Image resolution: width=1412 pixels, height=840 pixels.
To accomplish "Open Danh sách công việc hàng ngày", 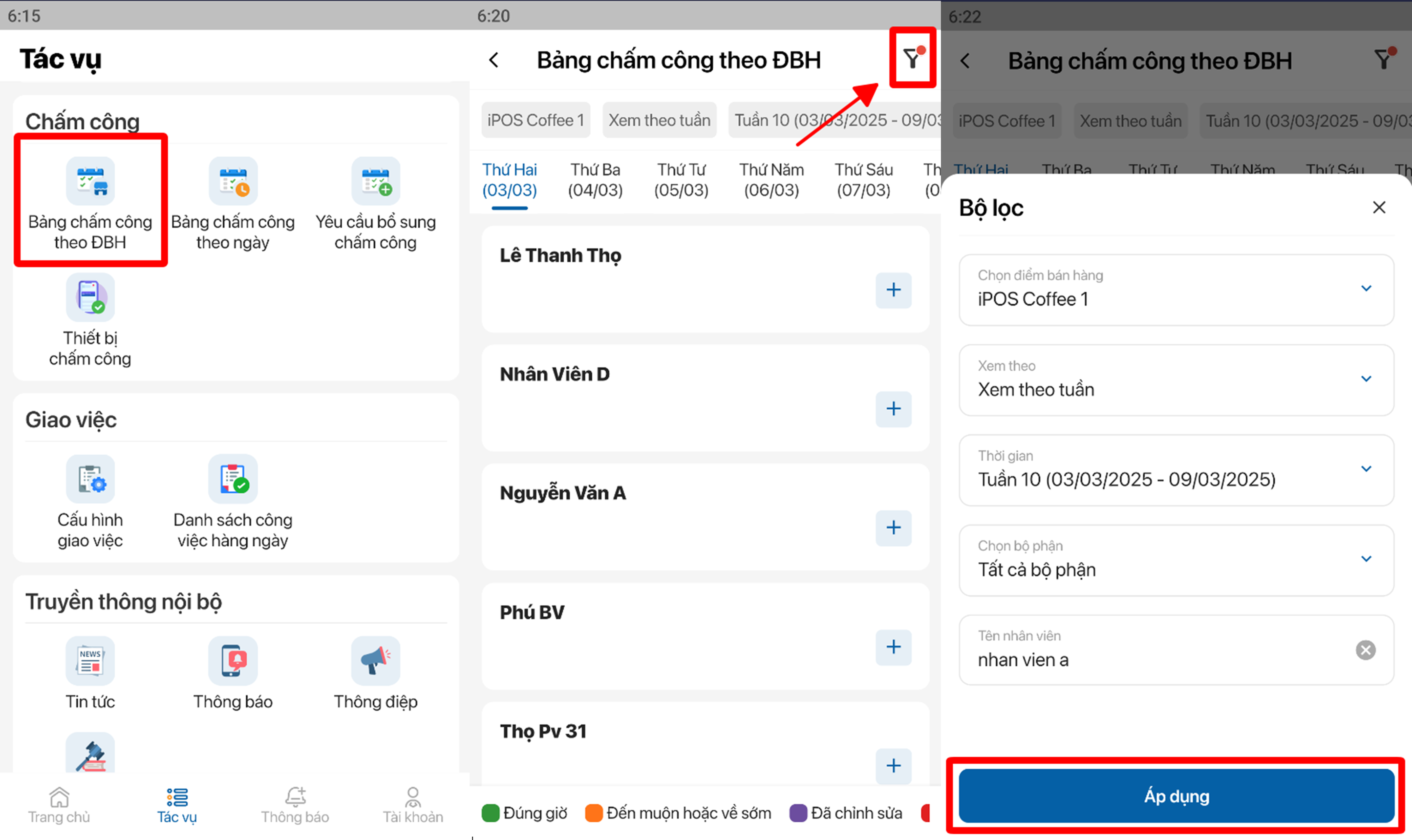I will [233, 479].
